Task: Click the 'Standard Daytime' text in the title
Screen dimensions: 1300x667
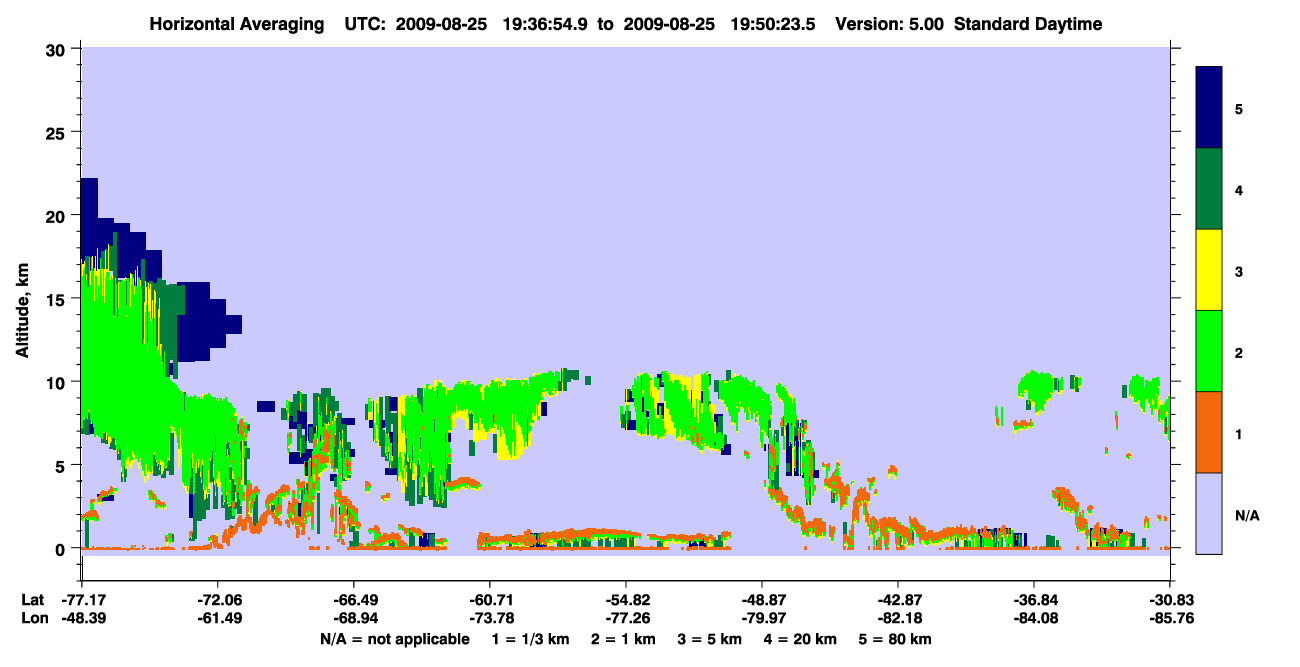Action: tap(1028, 24)
